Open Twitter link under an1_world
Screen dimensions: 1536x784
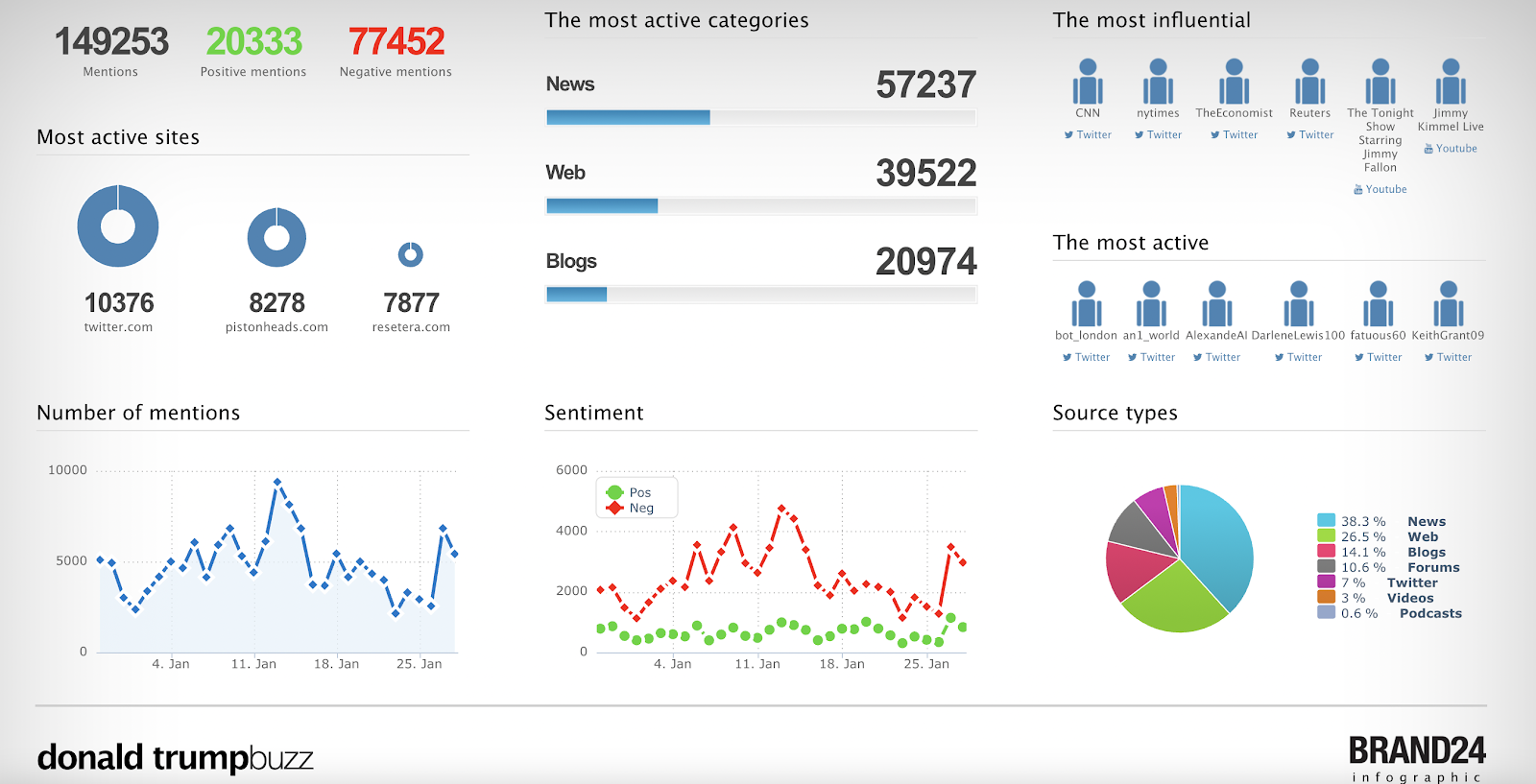[x=1151, y=358]
